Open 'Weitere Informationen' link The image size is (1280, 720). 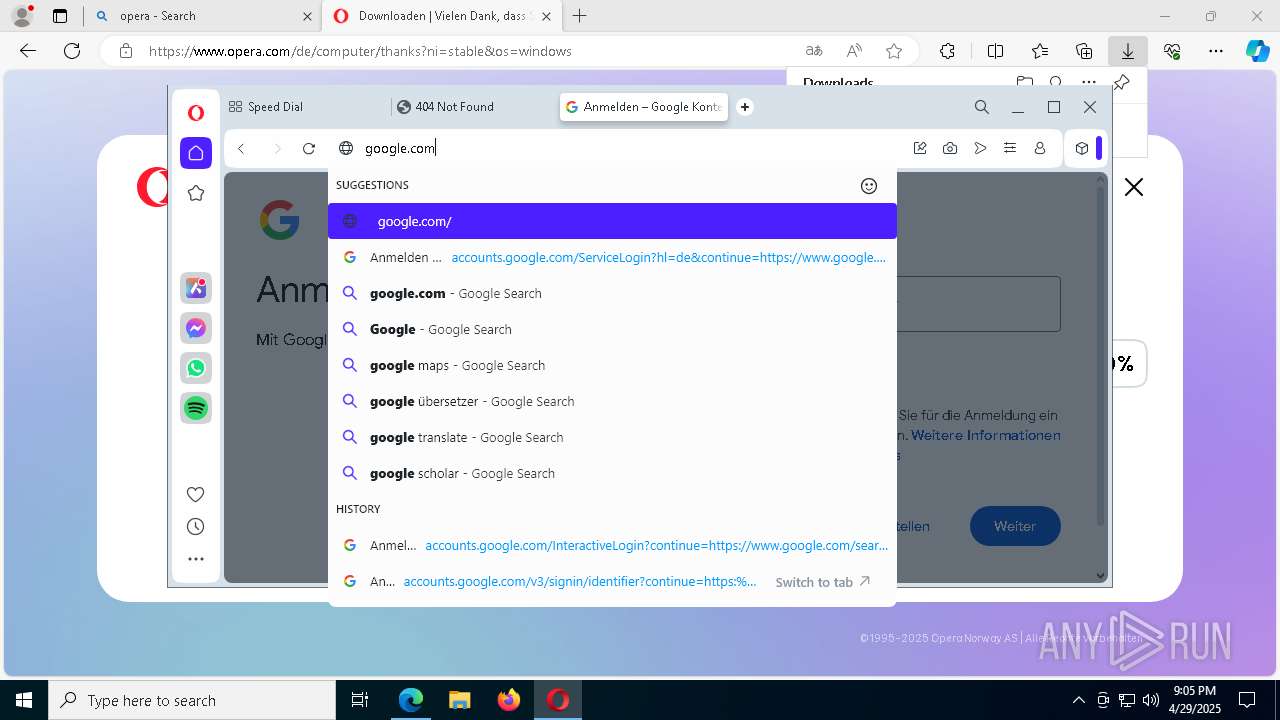(x=985, y=435)
